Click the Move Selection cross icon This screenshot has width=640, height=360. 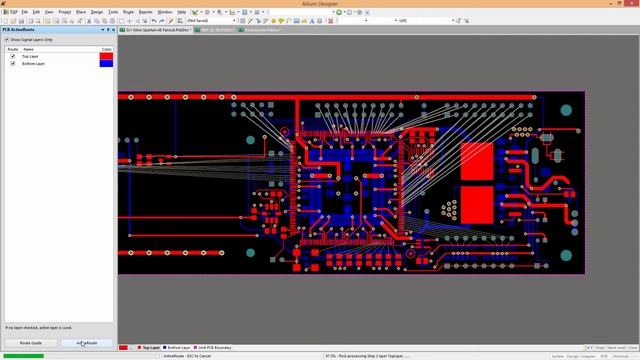[x=129, y=21]
